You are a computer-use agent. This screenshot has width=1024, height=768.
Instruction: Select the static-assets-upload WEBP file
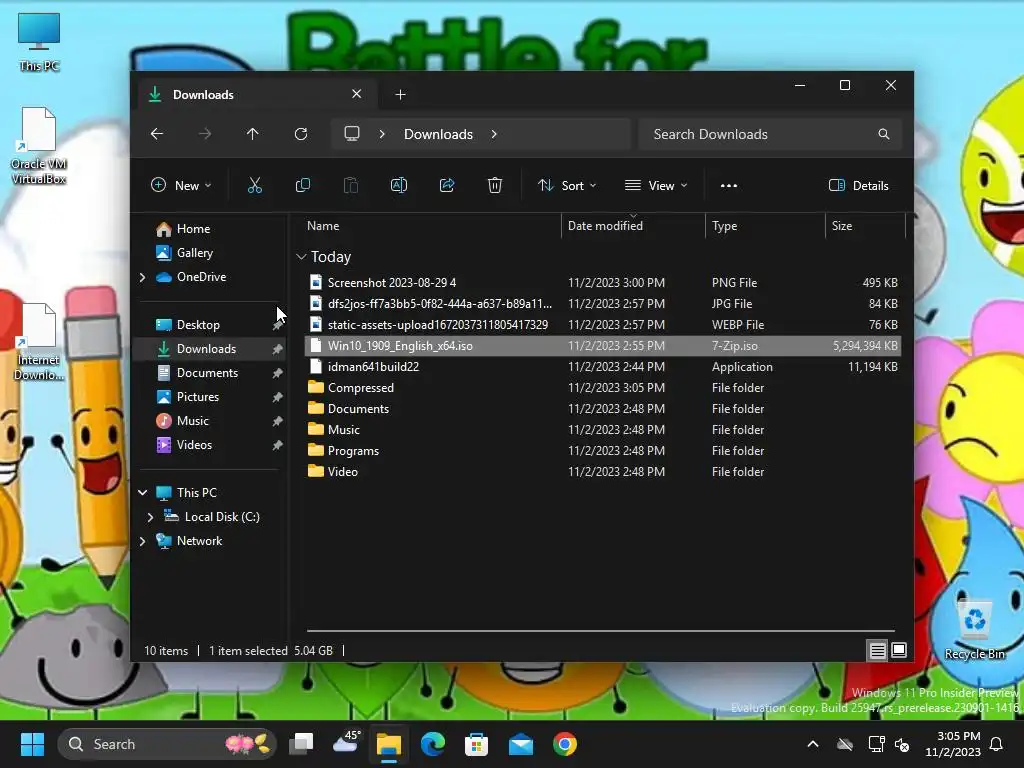(603, 325)
